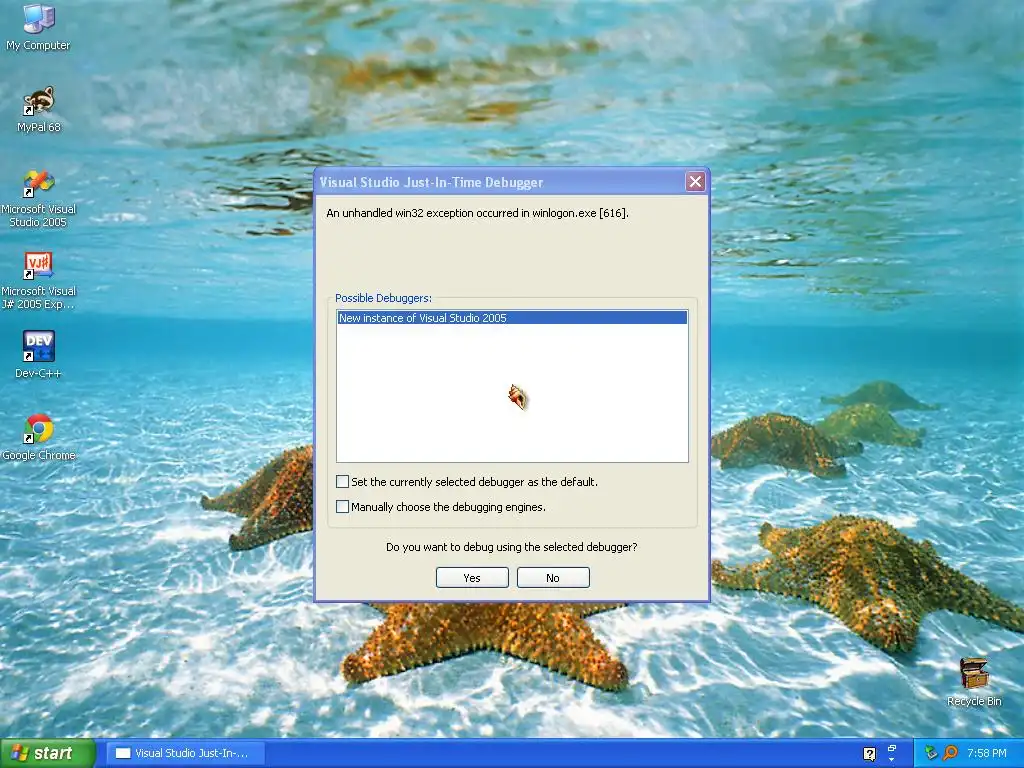1024x768 pixels.
Task: Activate Visual Studio Just-In-Time taskbar button
Action: pyautogui.click(x=185, y=754)
